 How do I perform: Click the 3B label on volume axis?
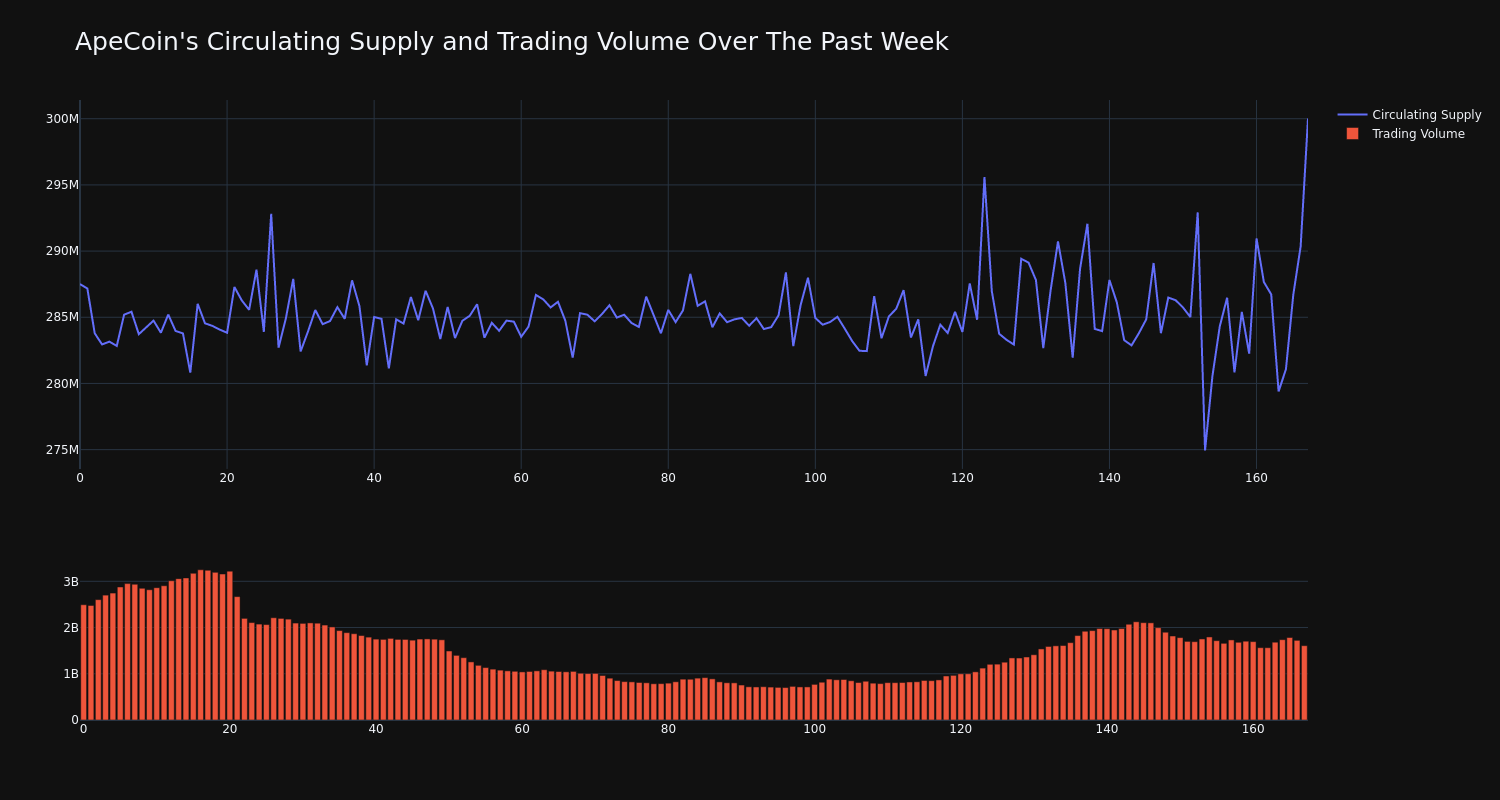coord(71,582)
